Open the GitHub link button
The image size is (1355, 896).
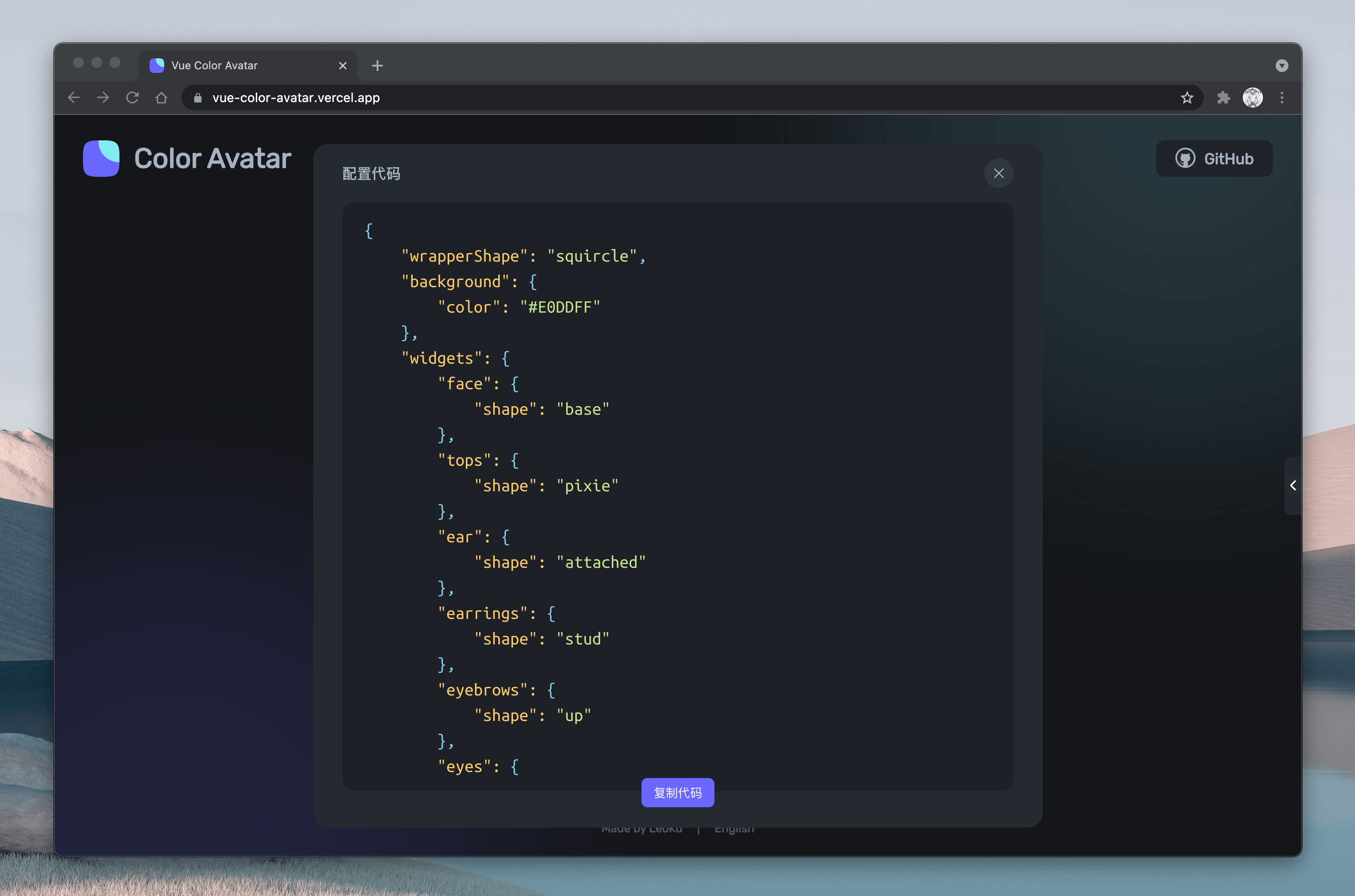point(1214,158)
